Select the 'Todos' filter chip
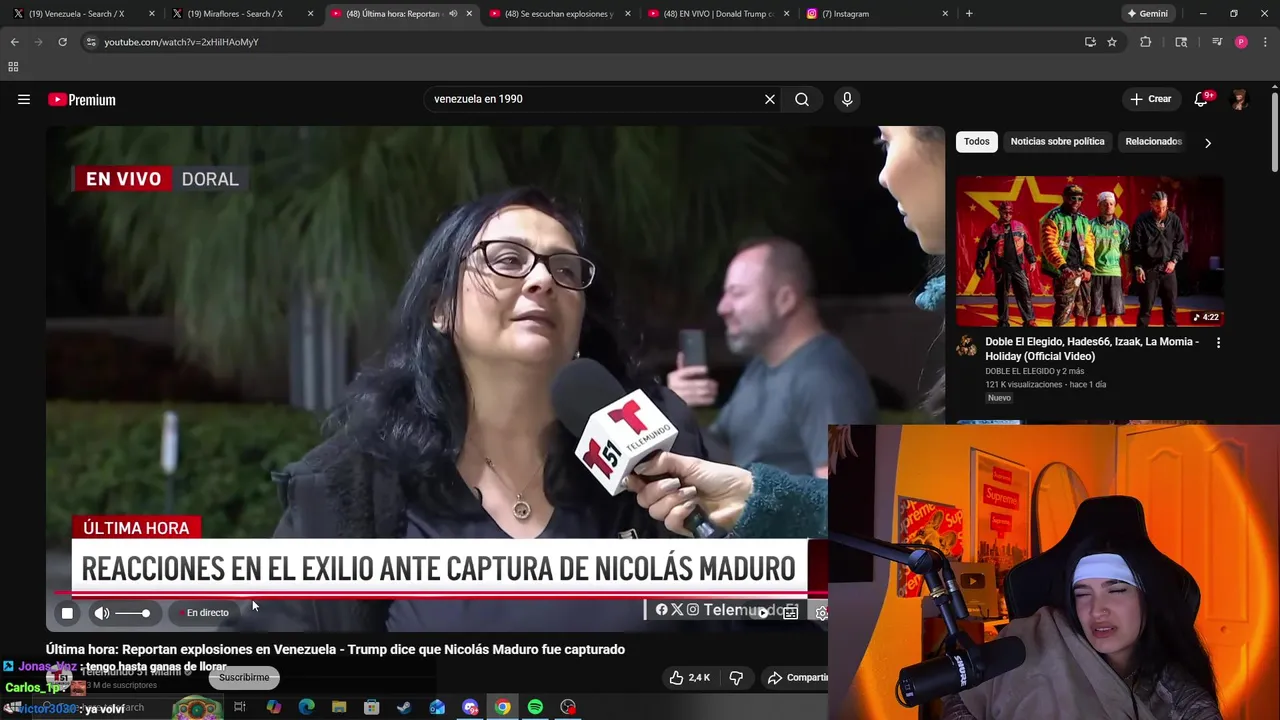This screenshot has height=720, width=1280. (x=977, y=141)
